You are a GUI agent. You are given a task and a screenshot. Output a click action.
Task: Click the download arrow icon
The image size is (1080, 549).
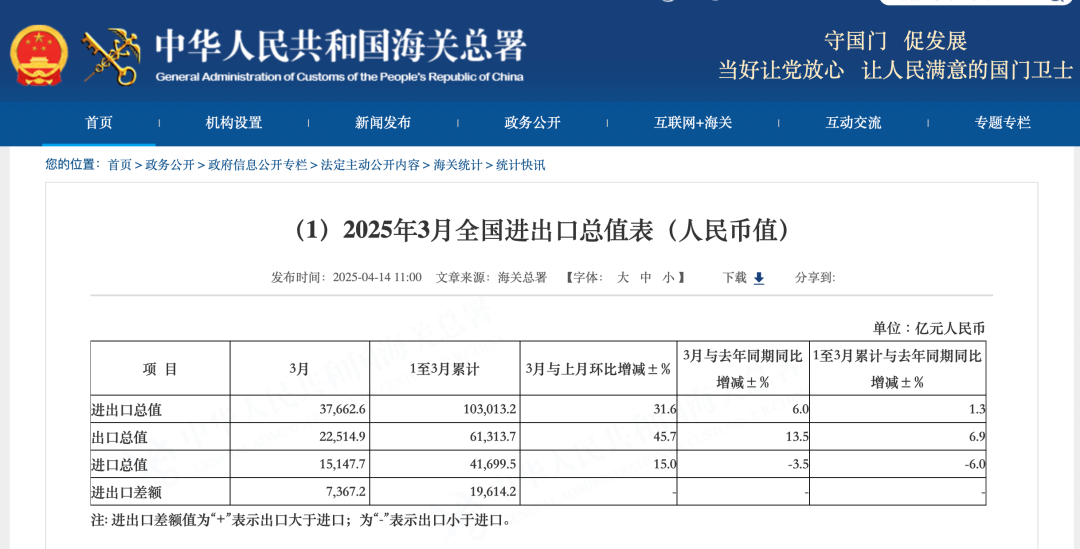point(759,278)
